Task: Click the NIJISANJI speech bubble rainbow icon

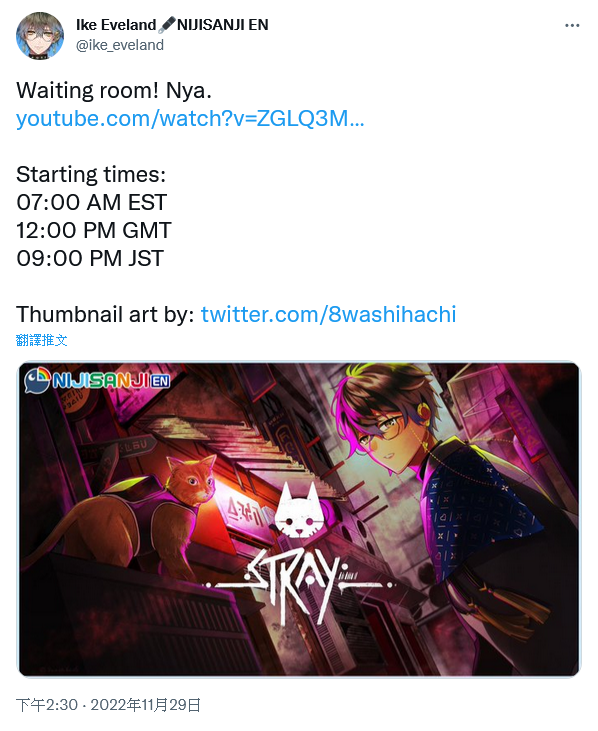Action: tap(37, 380)
